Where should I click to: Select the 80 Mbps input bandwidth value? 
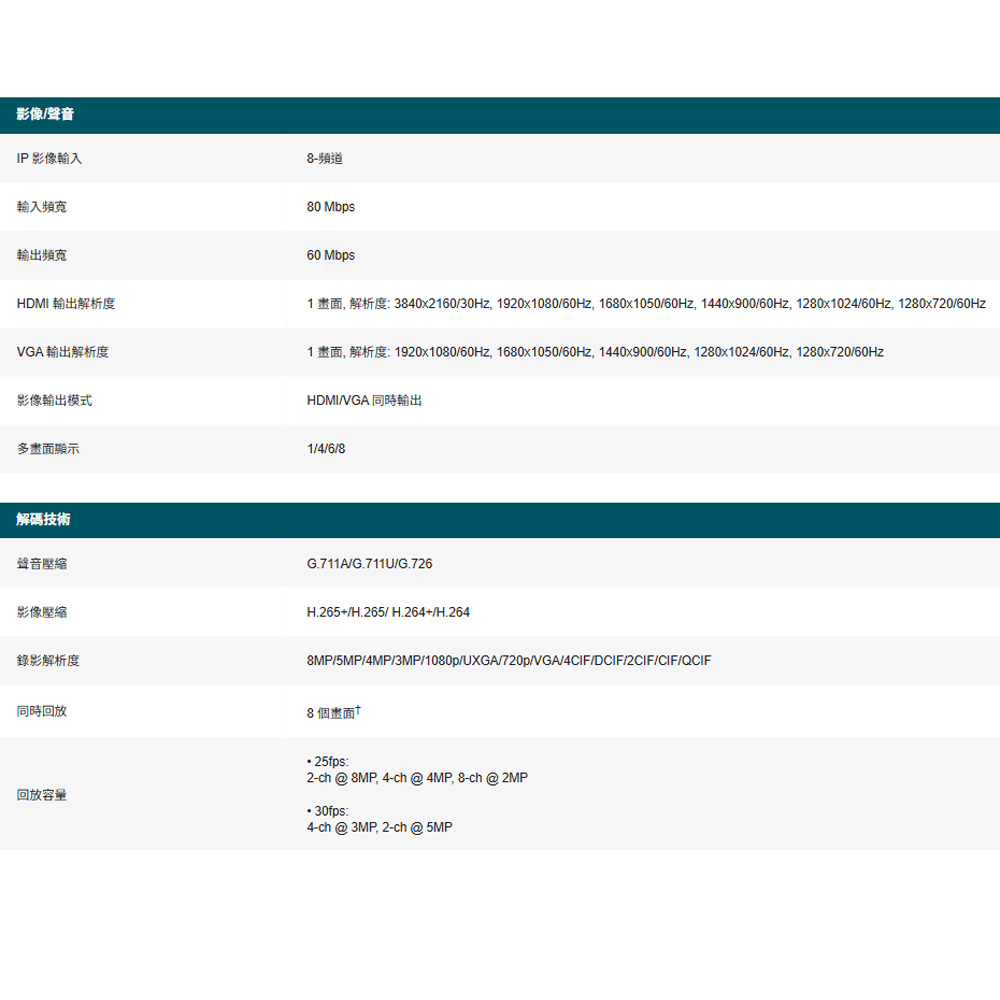point(330,207)
